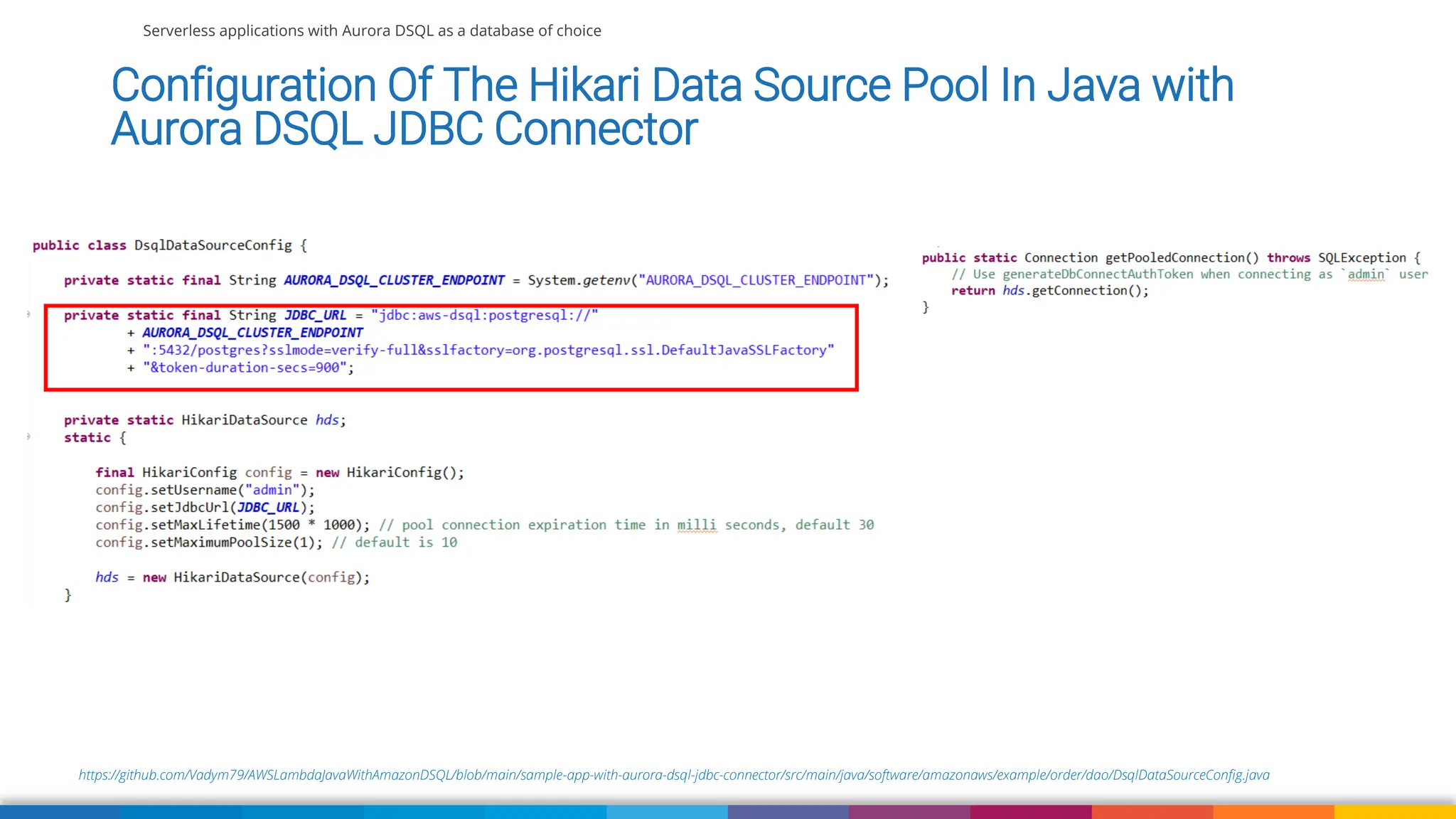The width and height of the screenshot is (1456, 819).
Task: Click the 'private static HikariDataSource hds;' line
Action: 205,420
